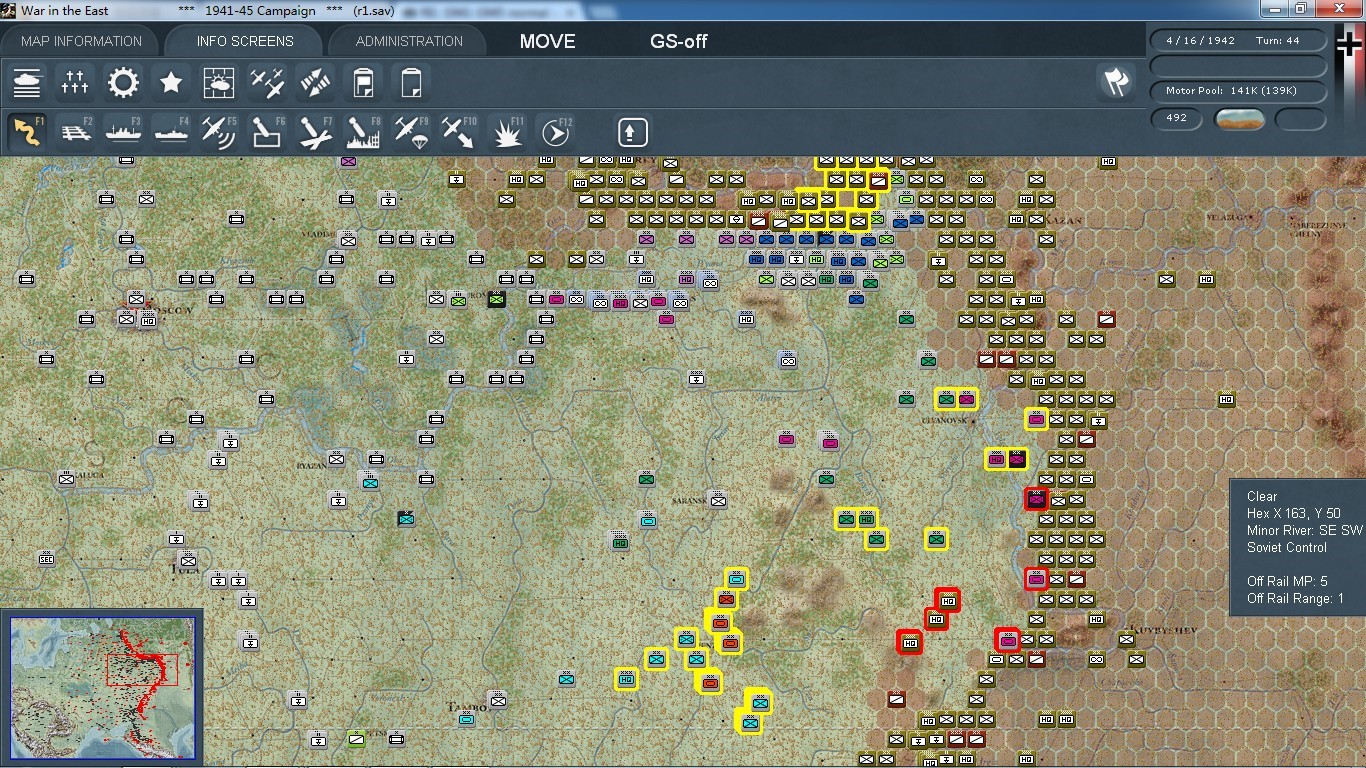Click the white flags icon
The width and height of the screenshot is (1366, 768).
click(1115, 82)
